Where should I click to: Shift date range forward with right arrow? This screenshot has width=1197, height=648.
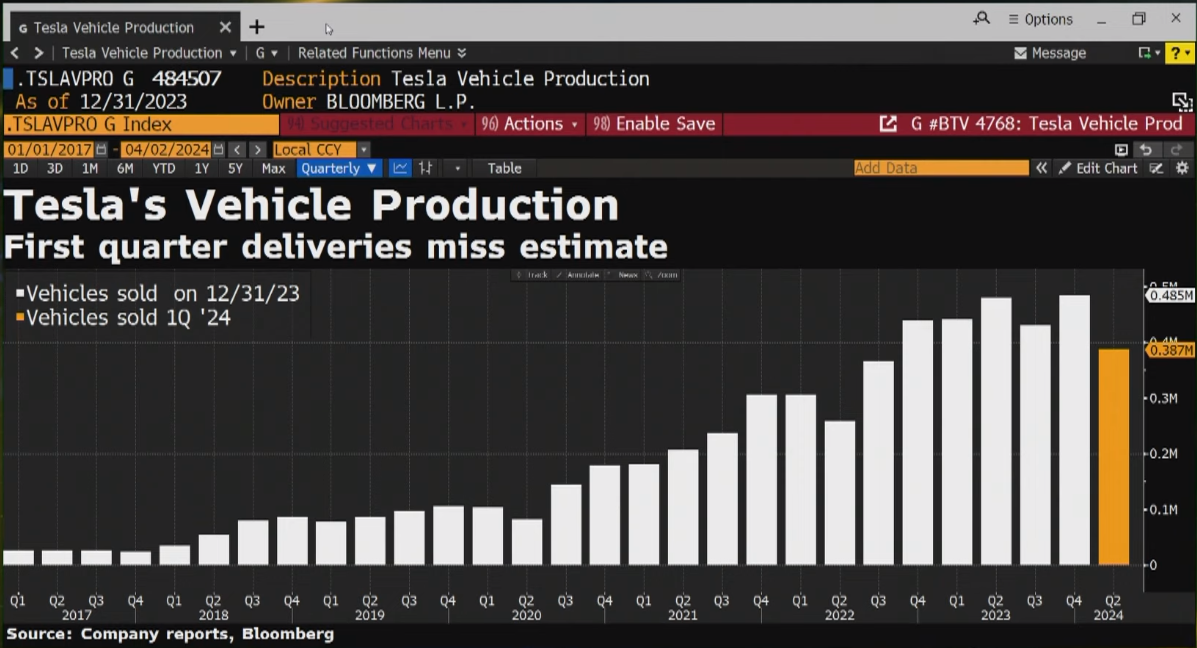tap(258, 150)
